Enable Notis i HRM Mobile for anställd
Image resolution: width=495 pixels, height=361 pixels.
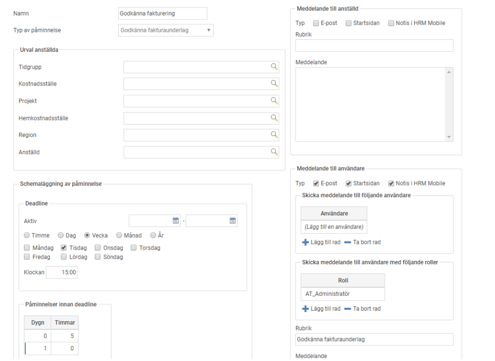click(x=391, y=23)
